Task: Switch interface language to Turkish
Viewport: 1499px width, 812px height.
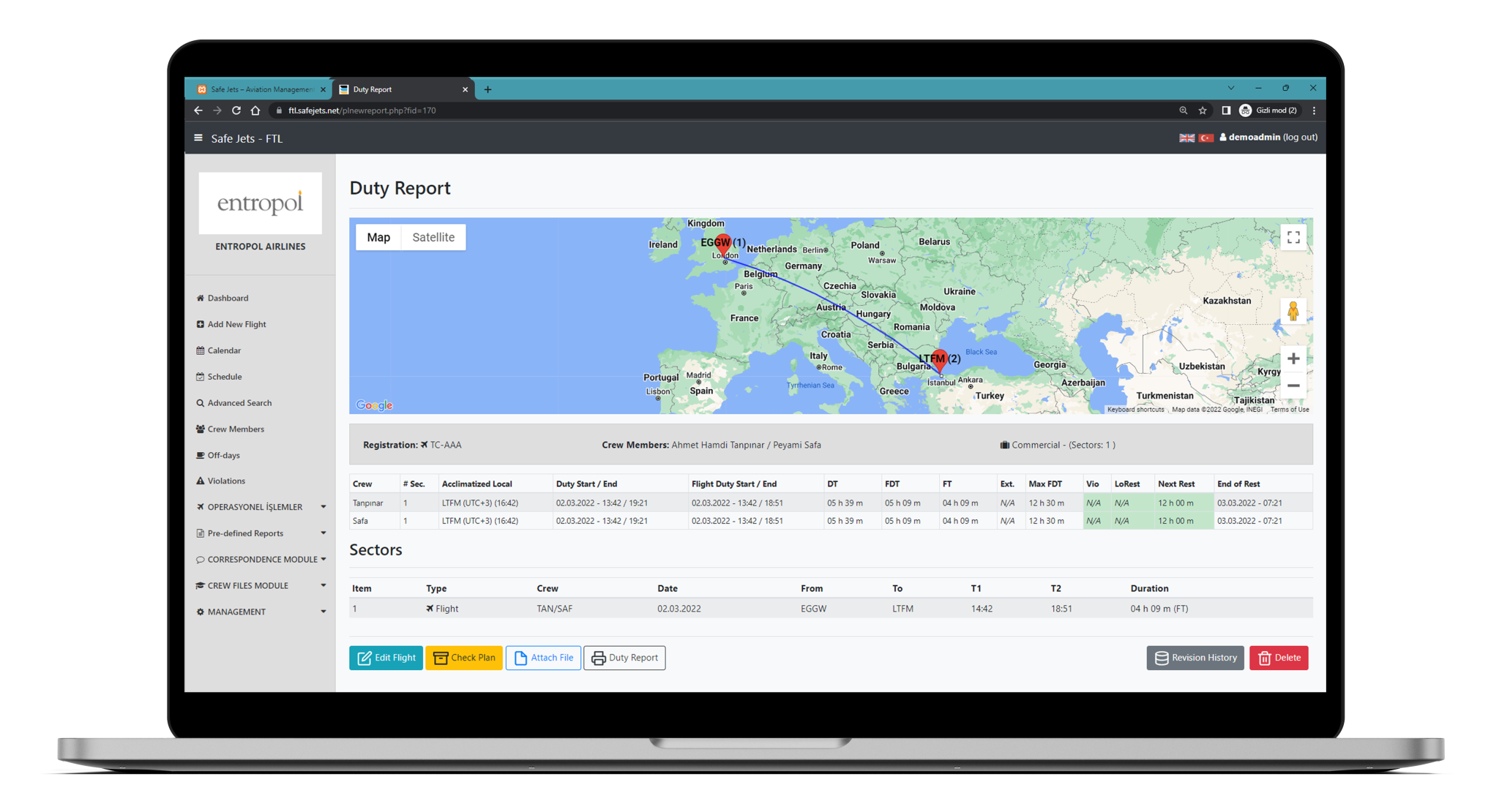Action: click(1206, 138)
